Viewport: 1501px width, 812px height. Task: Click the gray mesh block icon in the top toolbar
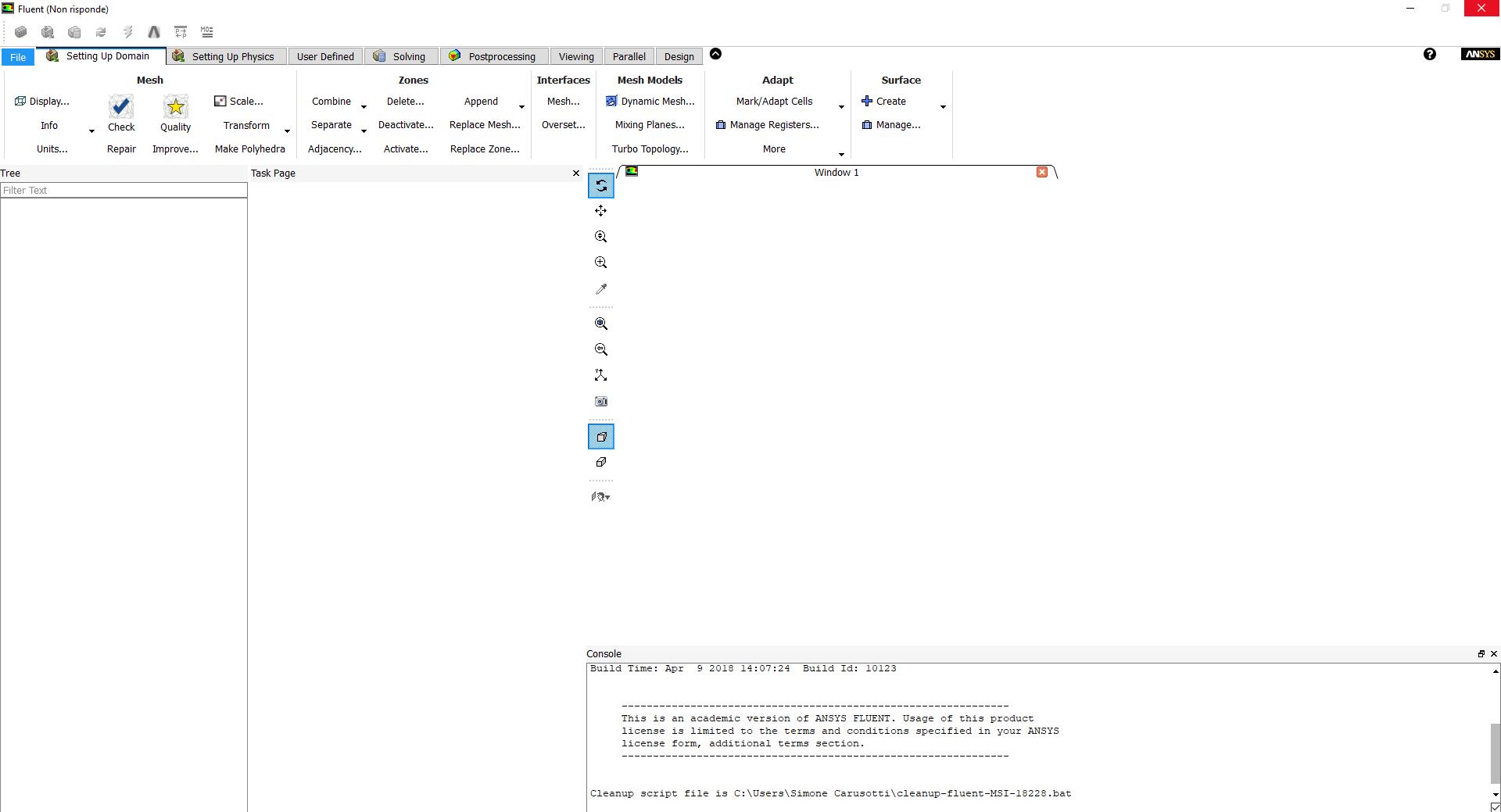coord(21,32)
